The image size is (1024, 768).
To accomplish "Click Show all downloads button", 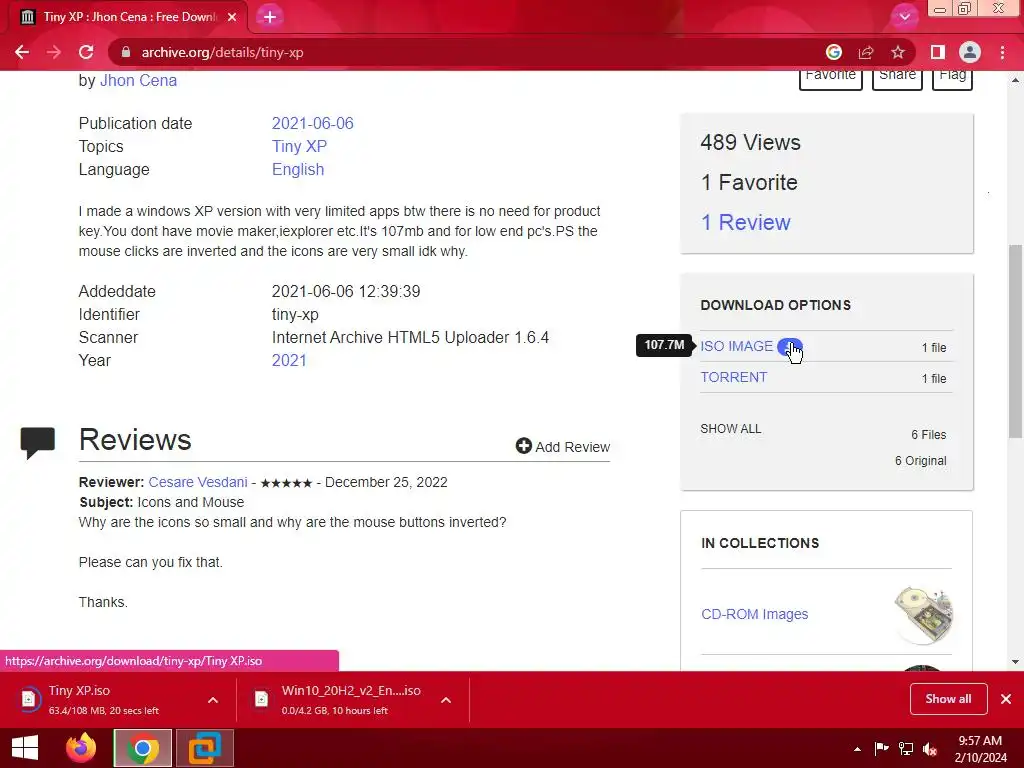I will tap(948, 699).
